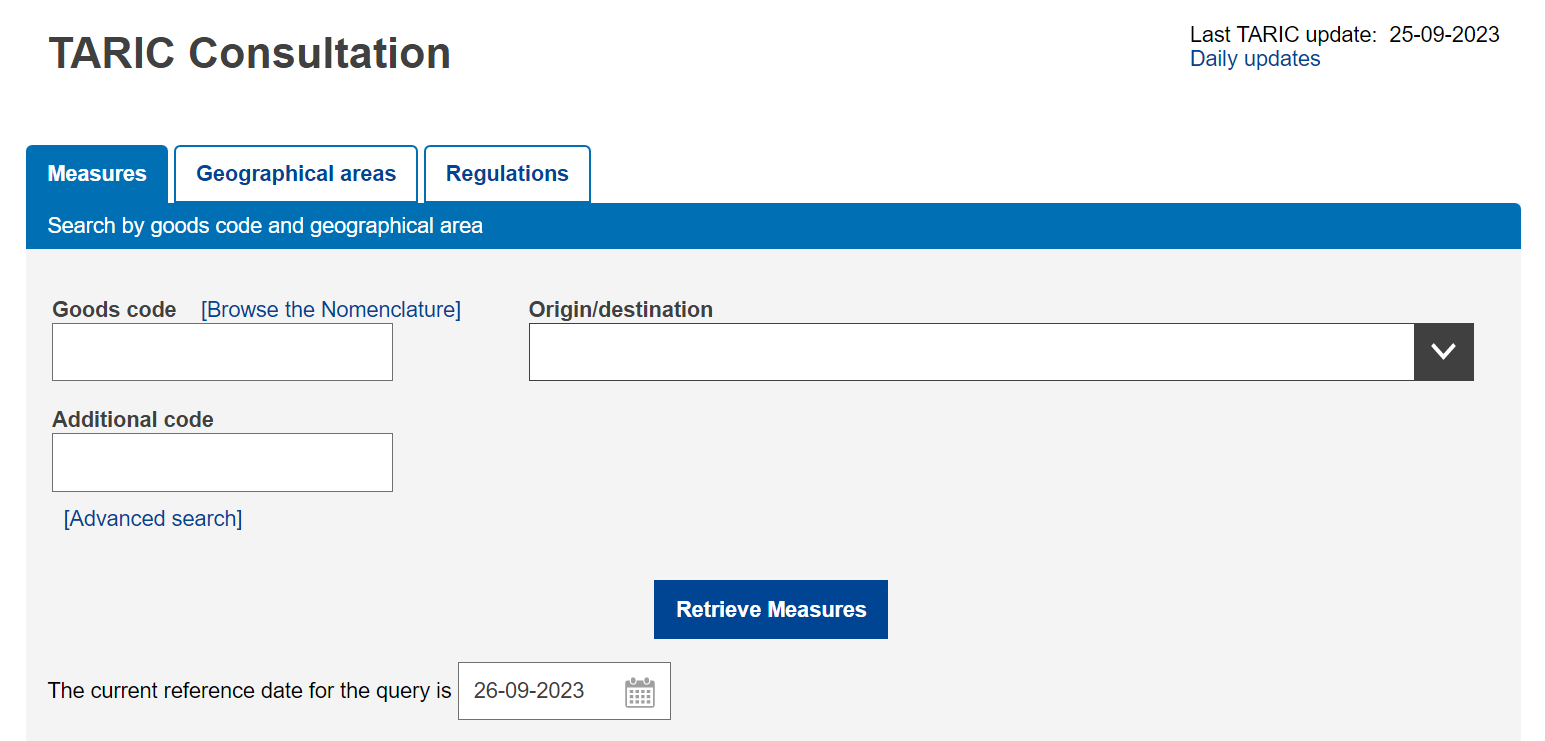Click into the Additional code field
This screenshot has height=741, width=1545.
(x=222, y=462)
